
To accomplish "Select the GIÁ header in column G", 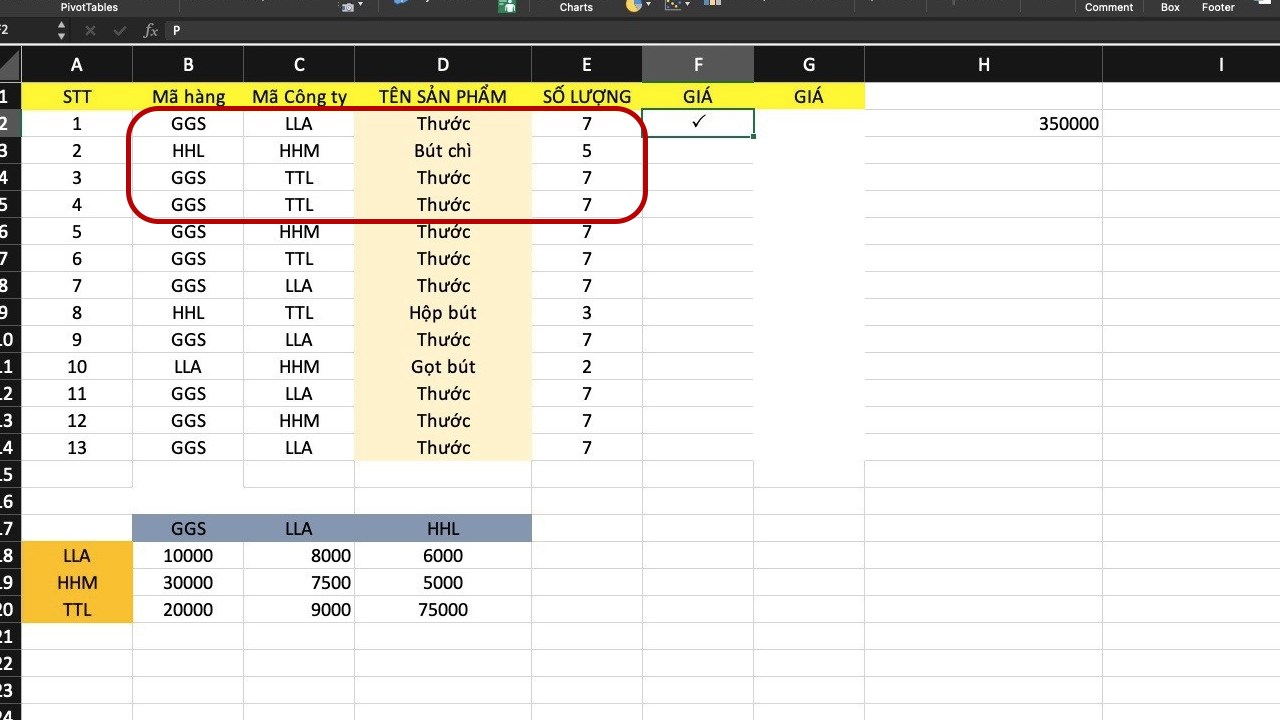I will coord(809,97).
